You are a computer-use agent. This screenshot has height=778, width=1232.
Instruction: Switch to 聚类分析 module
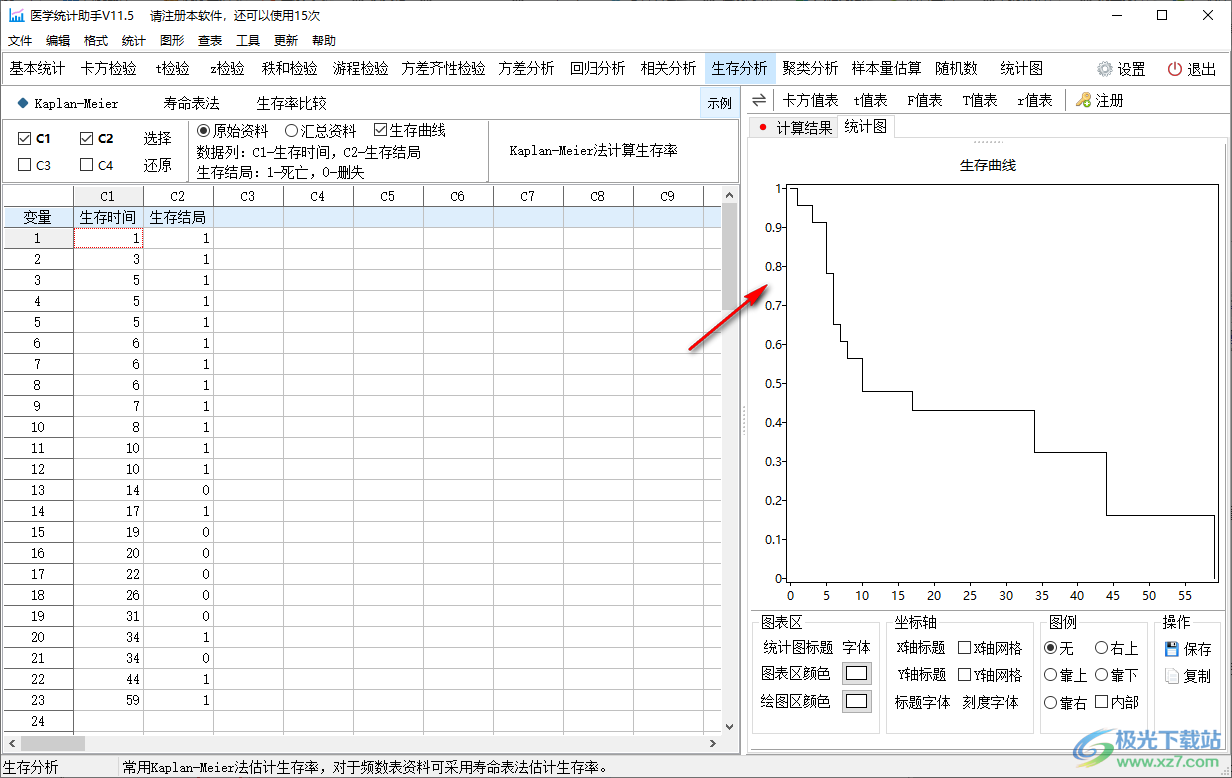click(810, 68)
